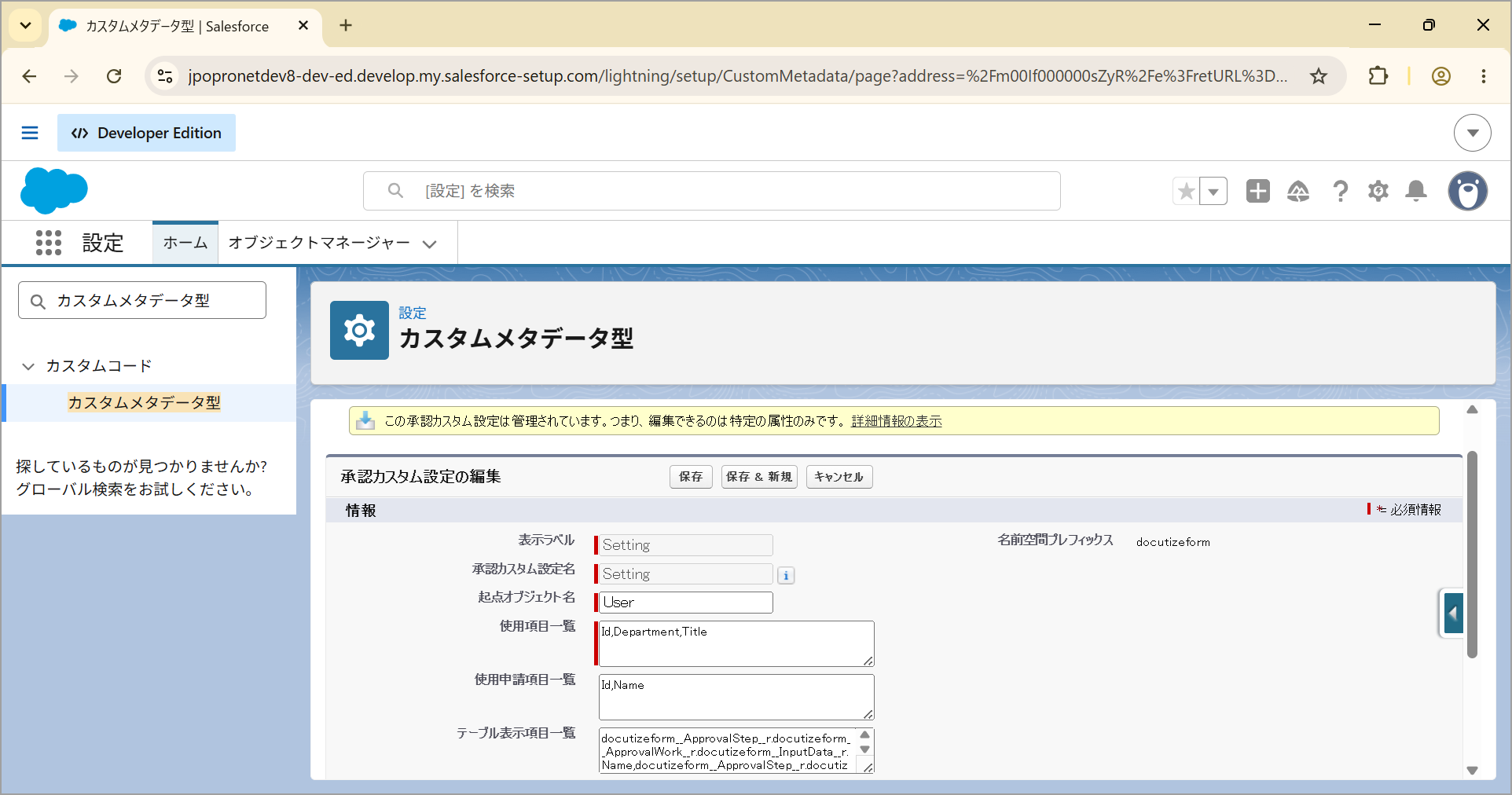Open a new browser tab
Viewport: 1512px width, 795px height.
click(x=346, y=25)
